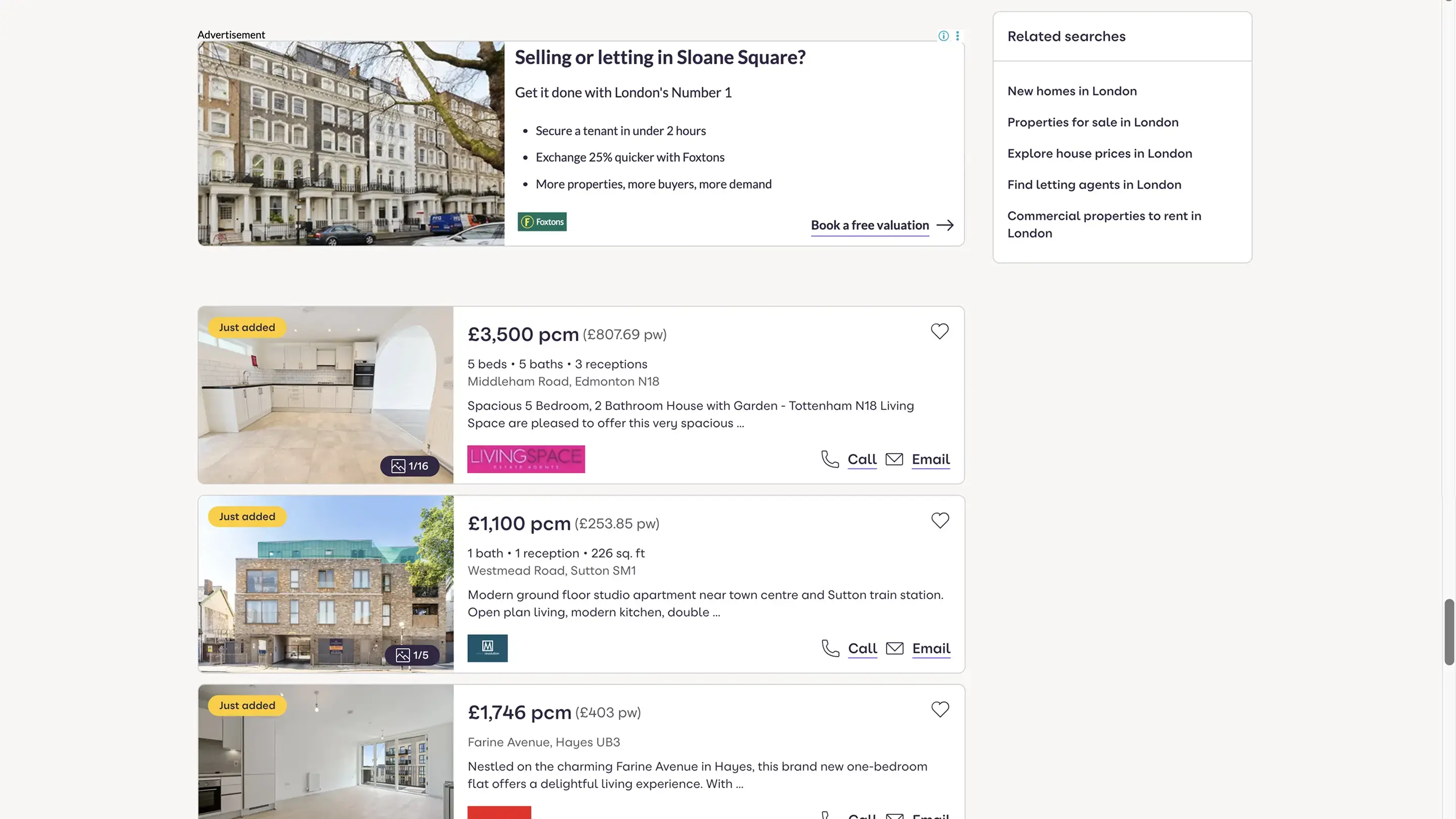Click the phone icon for Middleham Road listing
The width and height of the screenshot is (1456, 819).
coord(830,459)
